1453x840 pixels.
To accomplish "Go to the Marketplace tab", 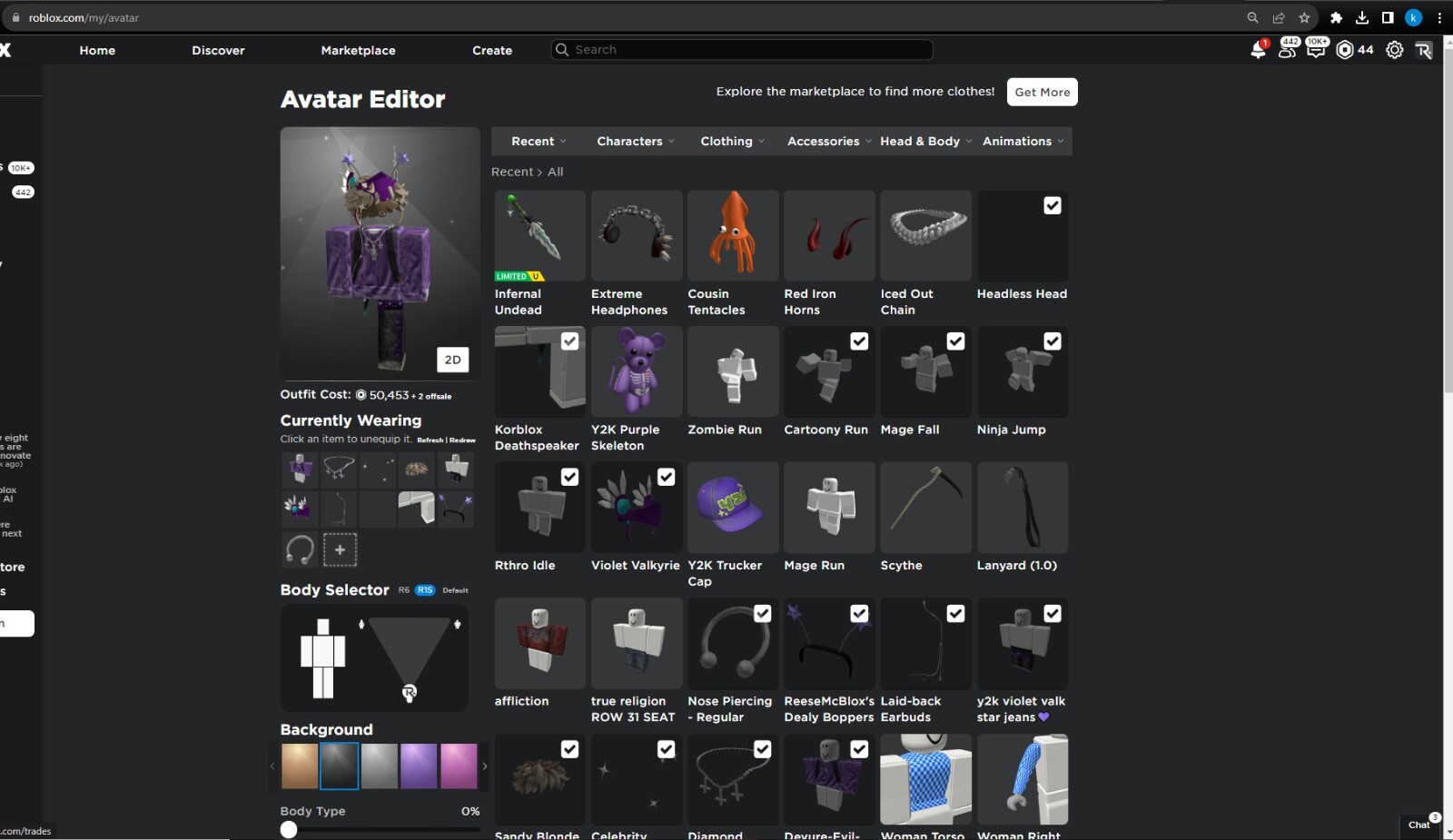I will [x=358, y=50].
